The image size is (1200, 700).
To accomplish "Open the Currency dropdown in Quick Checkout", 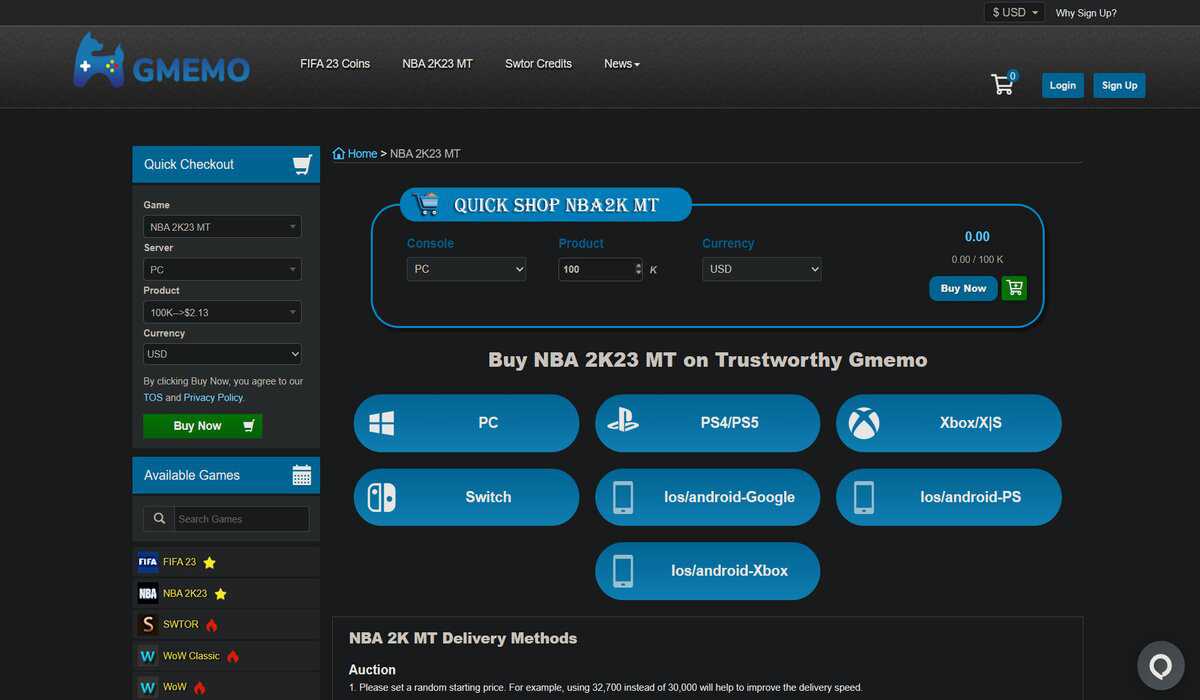I will pyautogui.click(x=222, y=354).
